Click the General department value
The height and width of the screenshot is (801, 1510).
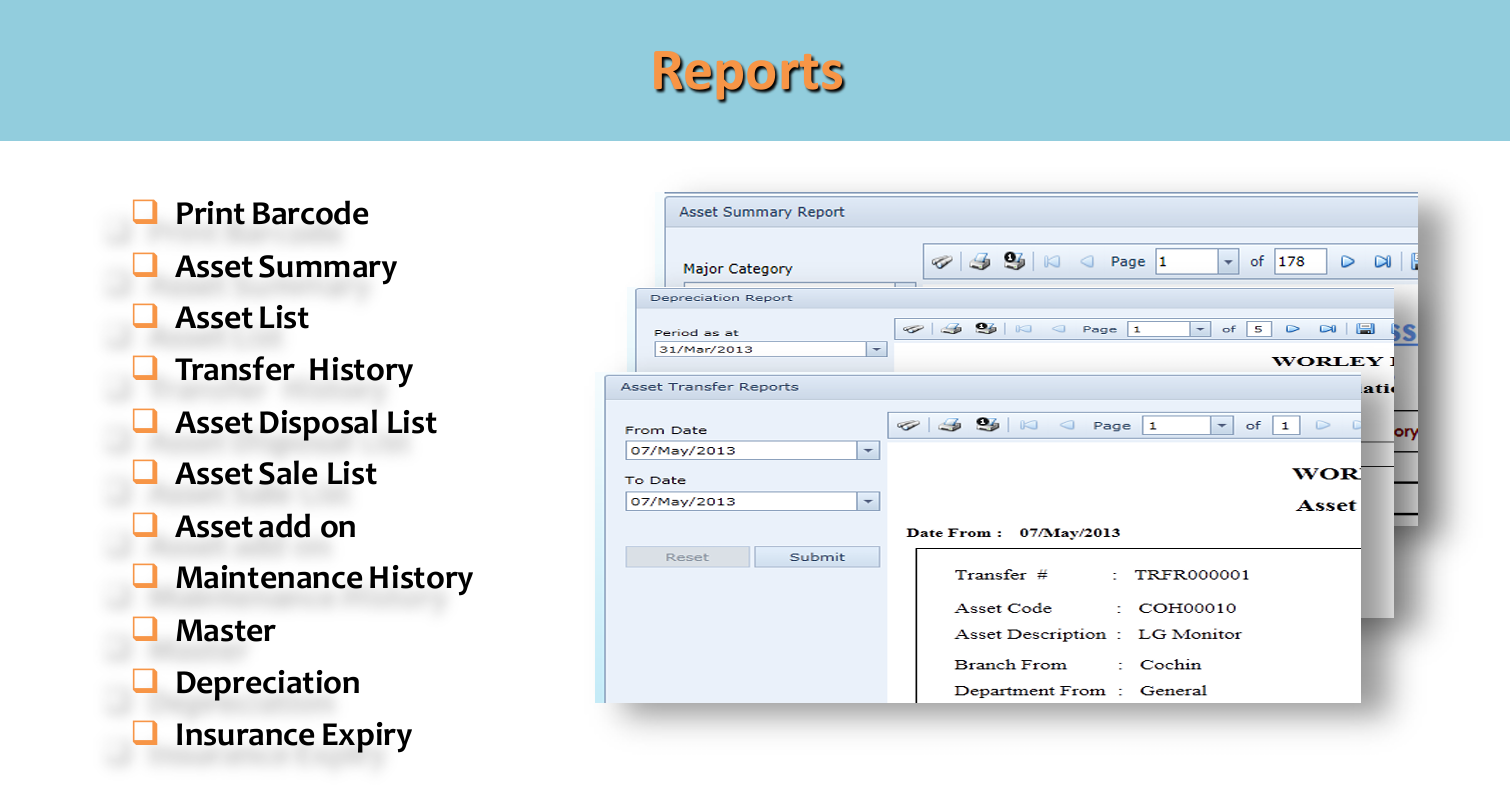click(x=1173, y=690)
